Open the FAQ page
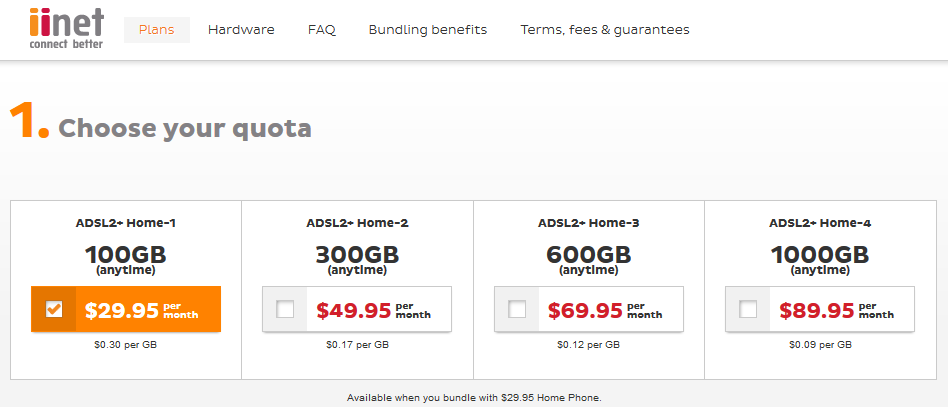The image size is (948, 407). (x=322, y=30)
